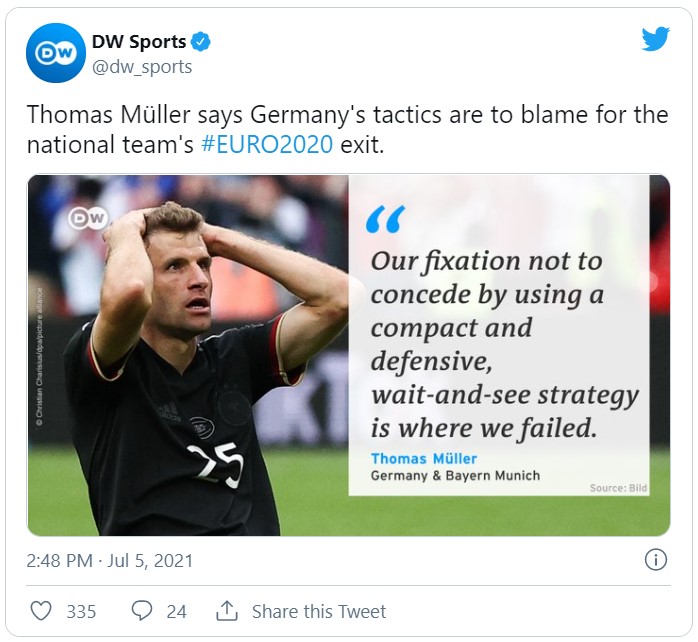Open the tweet info circle icon
698x642 pixels.
pyautogui.click(x=656, y=560)
